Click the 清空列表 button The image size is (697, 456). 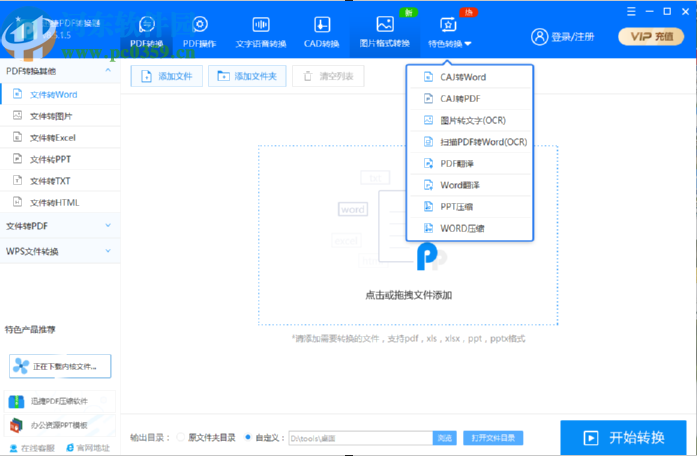[328, 76]
